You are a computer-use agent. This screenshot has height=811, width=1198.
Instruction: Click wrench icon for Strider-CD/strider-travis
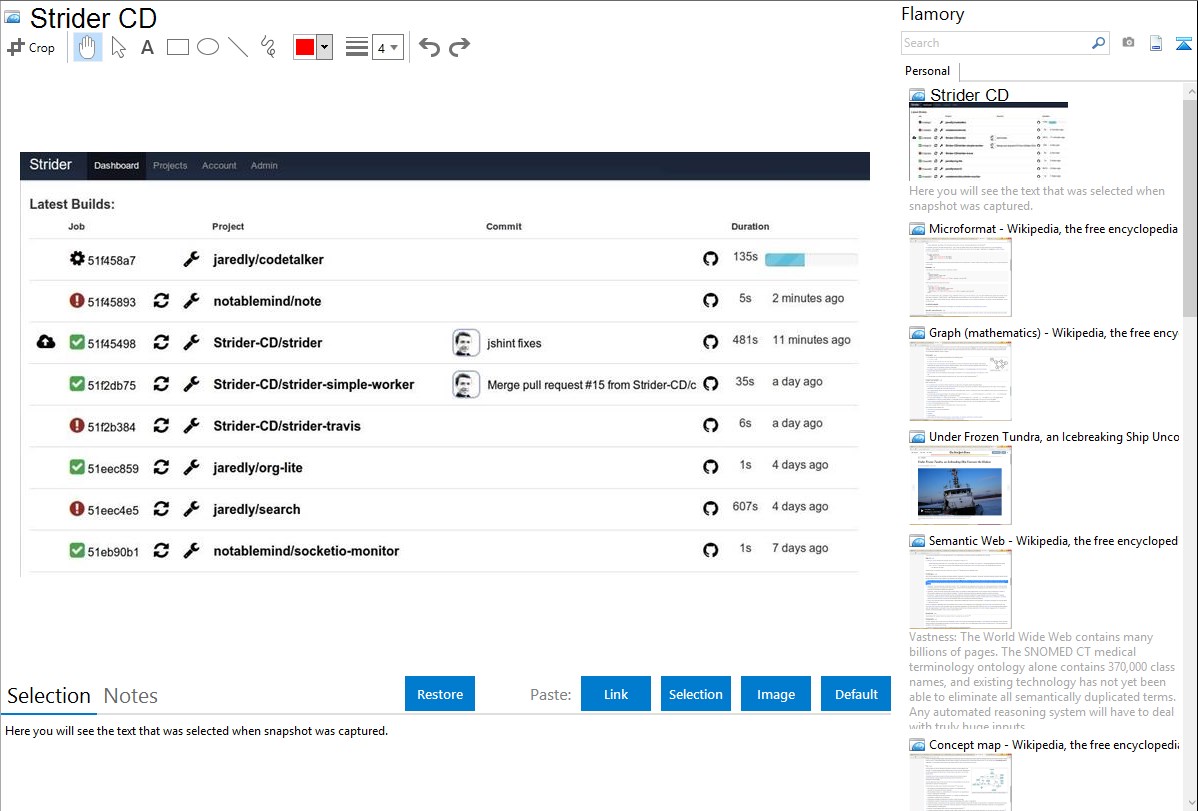(191, 425)
